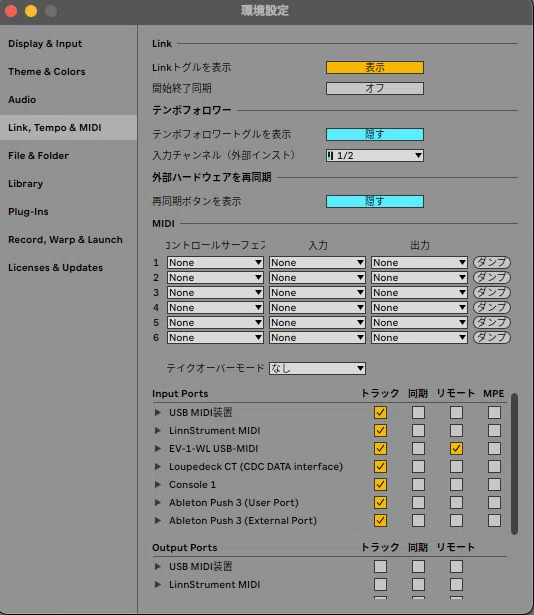Enable リモート for LinnStrument MIDI input

click(x=456, y=431)
